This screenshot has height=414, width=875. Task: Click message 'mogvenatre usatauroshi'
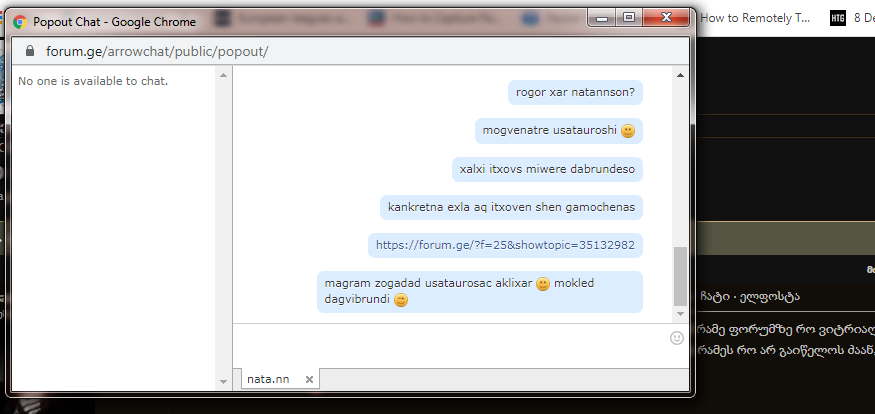(559, 131)
